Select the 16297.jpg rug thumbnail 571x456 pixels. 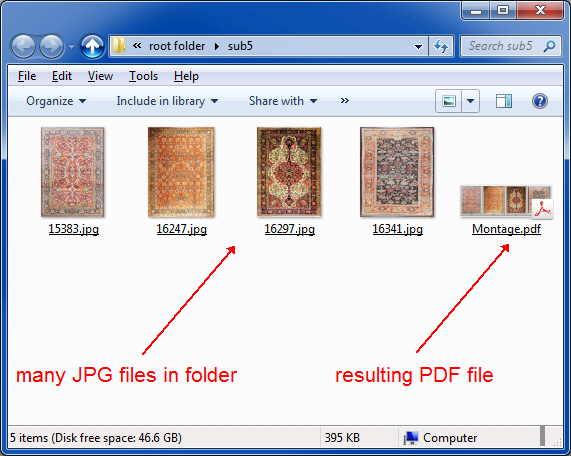click(x=289, y=172)
